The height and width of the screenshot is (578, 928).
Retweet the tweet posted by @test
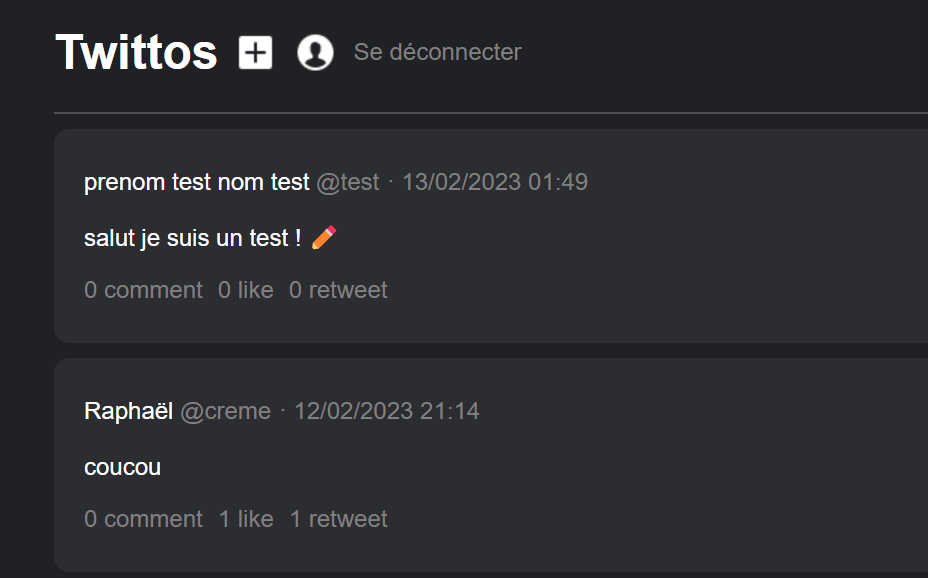pyautogui.click(x=338, y=290)
